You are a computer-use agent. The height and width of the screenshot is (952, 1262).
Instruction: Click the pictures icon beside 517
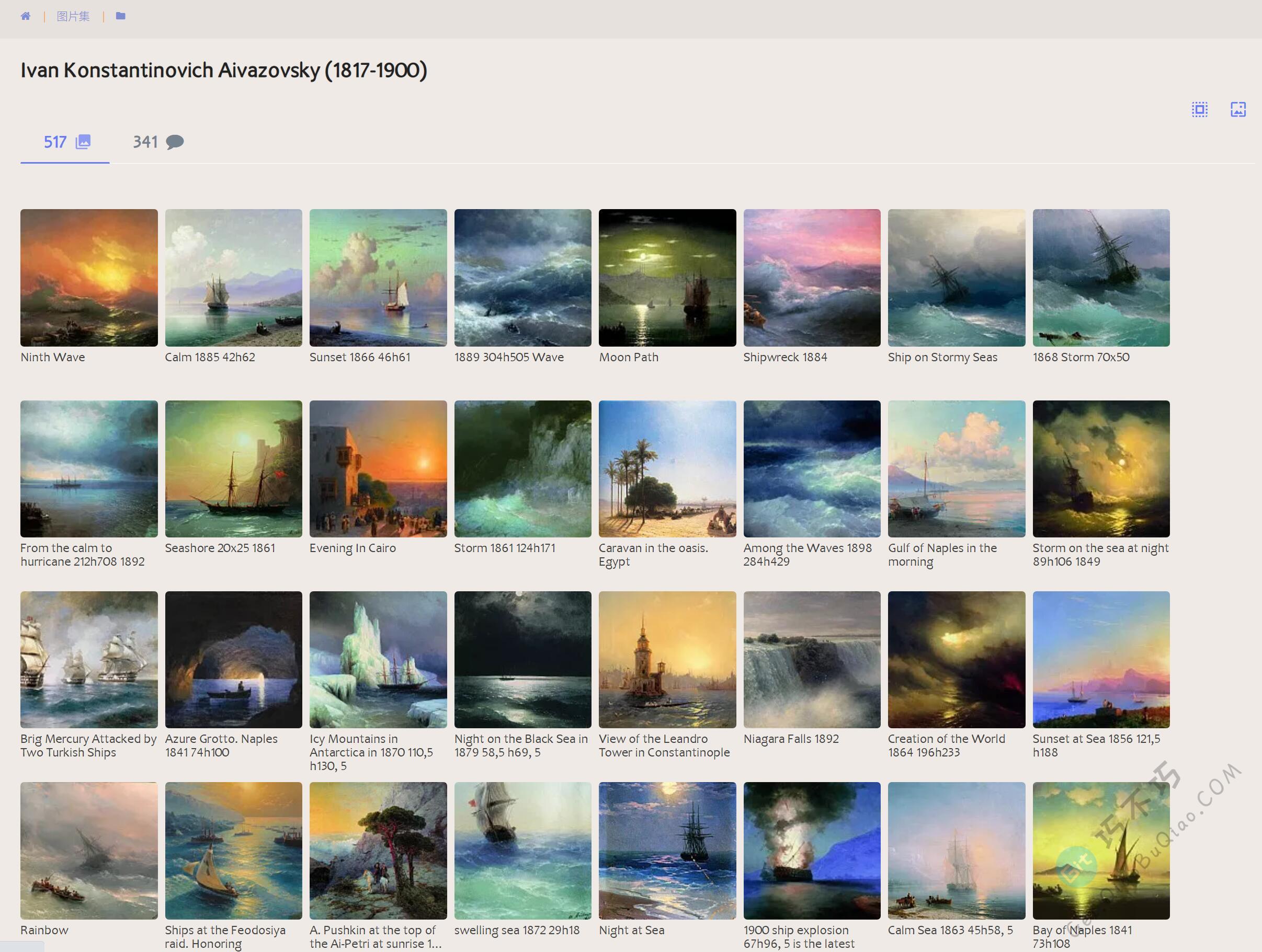point(83,142)
